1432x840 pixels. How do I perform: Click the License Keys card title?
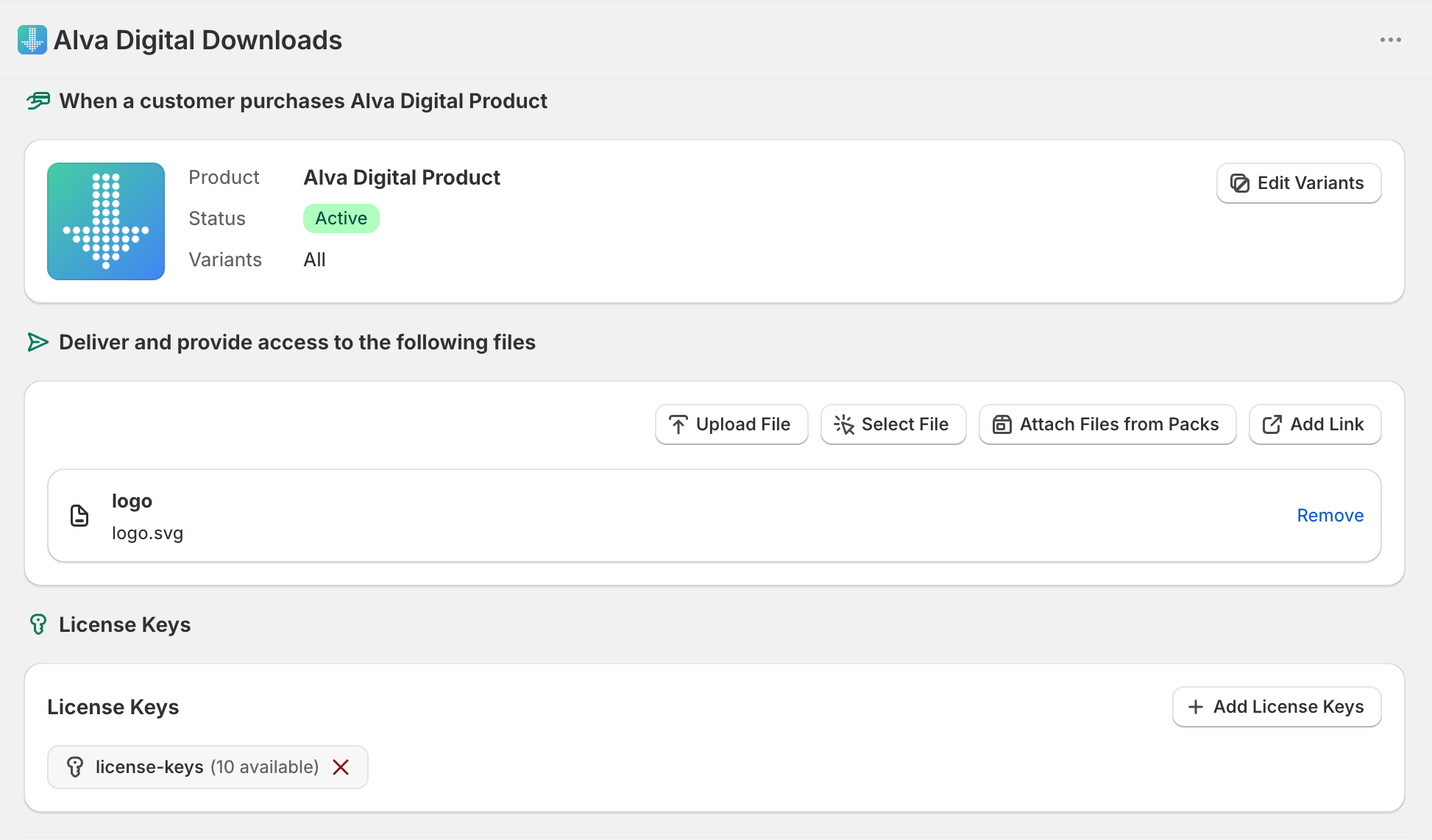click(113, 707)
